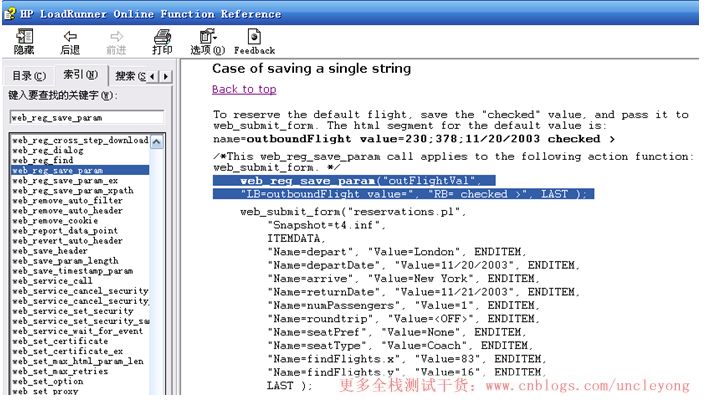Click the help icon in the title bar
The height and width of the screenshot is (408, 706).
(x=10, y=14)
